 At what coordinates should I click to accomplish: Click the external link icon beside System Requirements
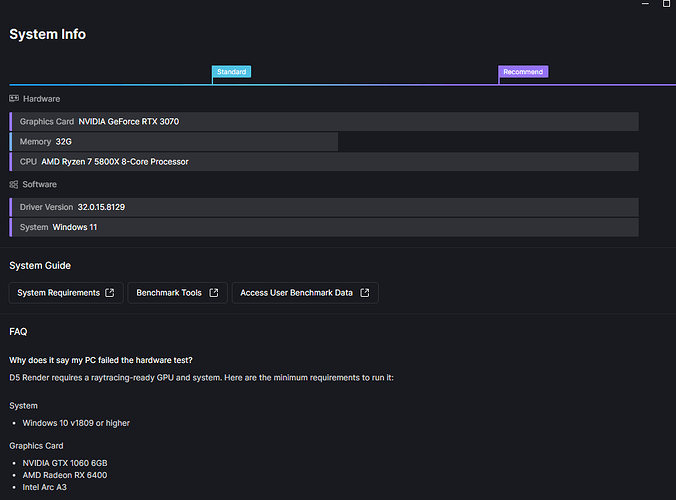[x=110, y=293]
